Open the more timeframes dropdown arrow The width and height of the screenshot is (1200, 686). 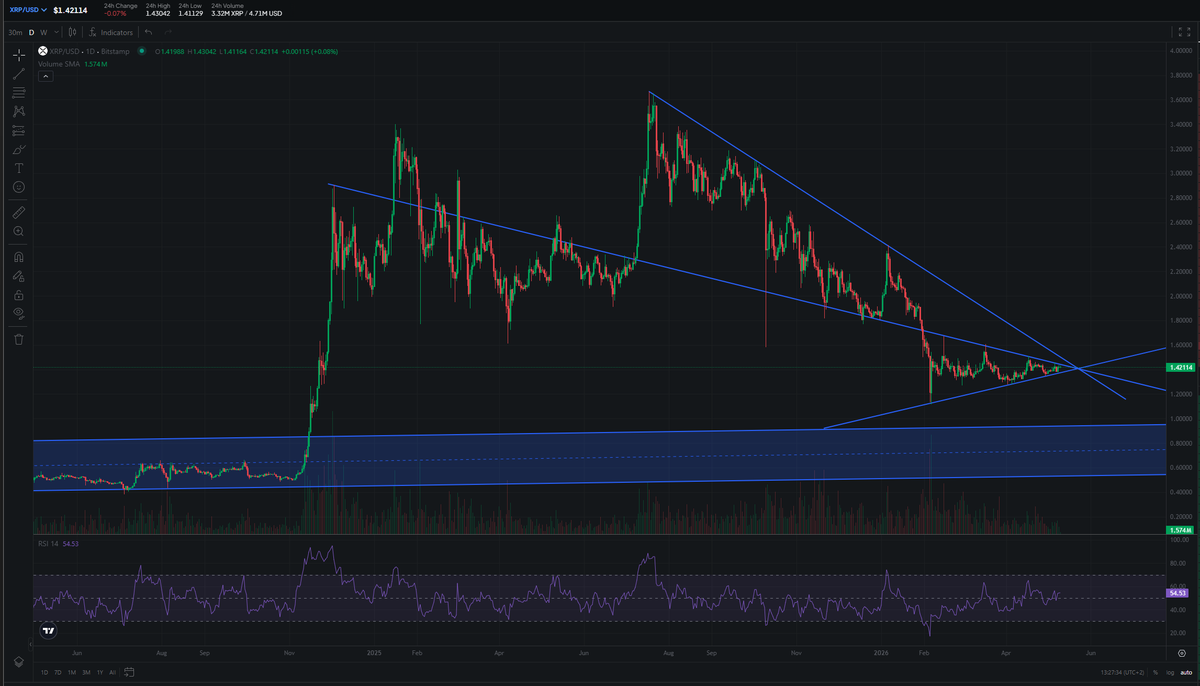pyautogui.click(x=55, y=32)
